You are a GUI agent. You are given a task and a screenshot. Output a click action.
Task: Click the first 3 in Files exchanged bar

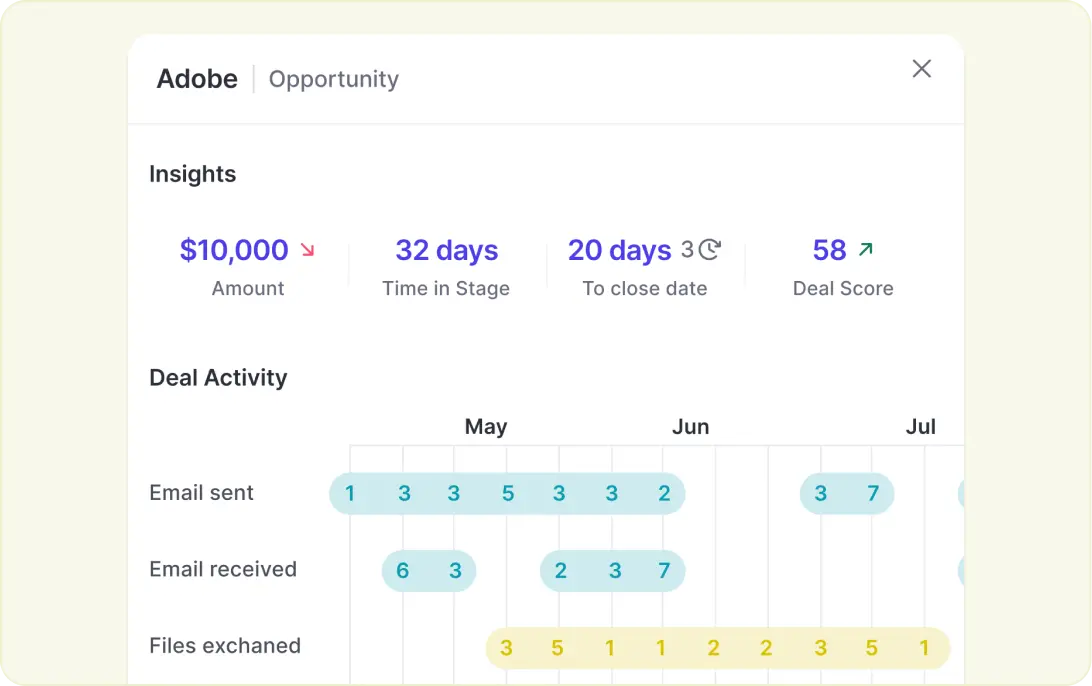point(507,648)
